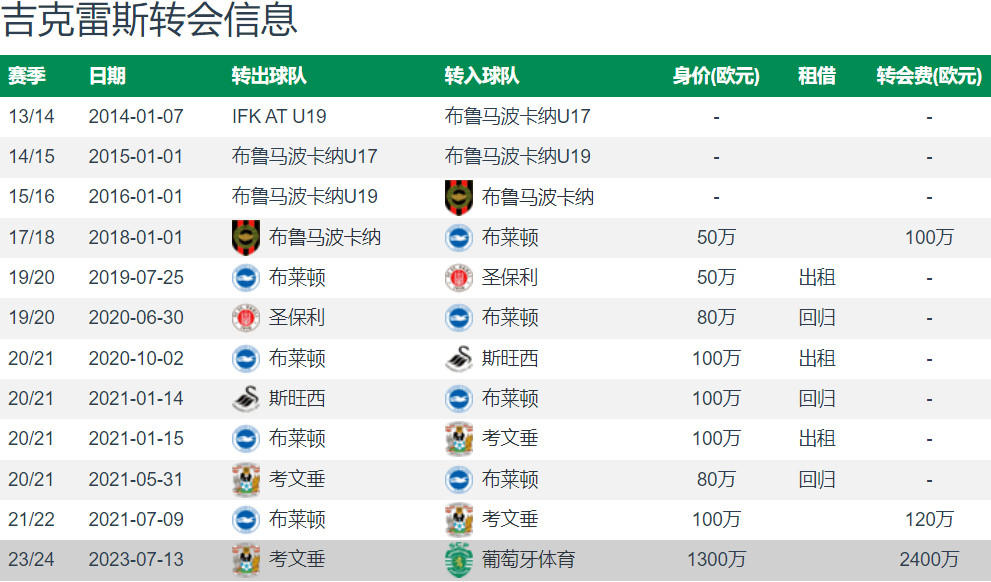The height and width of the screenshot is (582, 991).
Task: Click Coventry crest in 2021-01-15 row
Action: click(x=459, y=439)
